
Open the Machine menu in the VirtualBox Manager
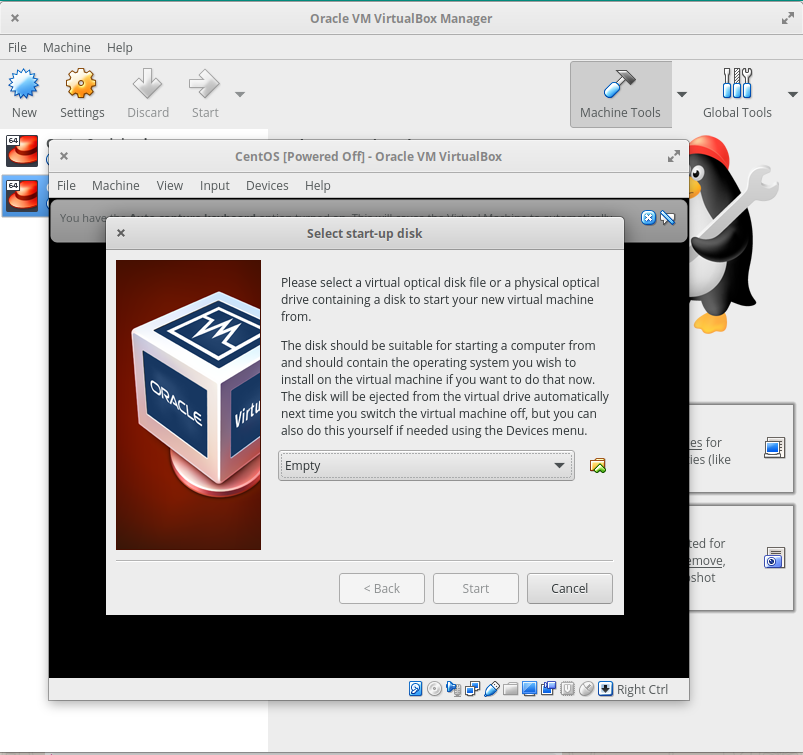pyautogui.click(x=67, y=48)
